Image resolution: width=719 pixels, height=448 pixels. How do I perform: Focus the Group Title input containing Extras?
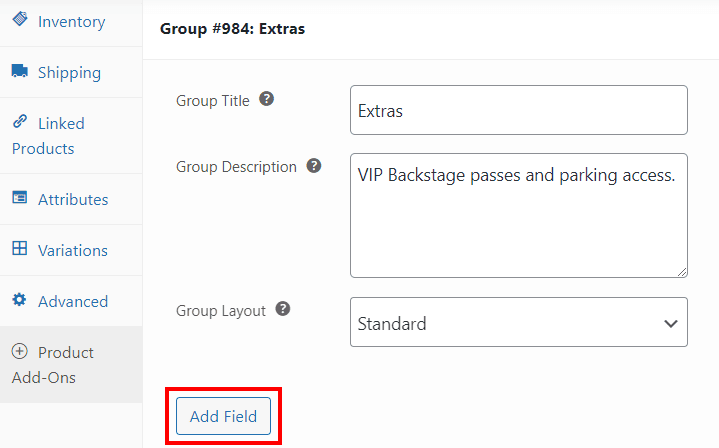tap(519, 110)
